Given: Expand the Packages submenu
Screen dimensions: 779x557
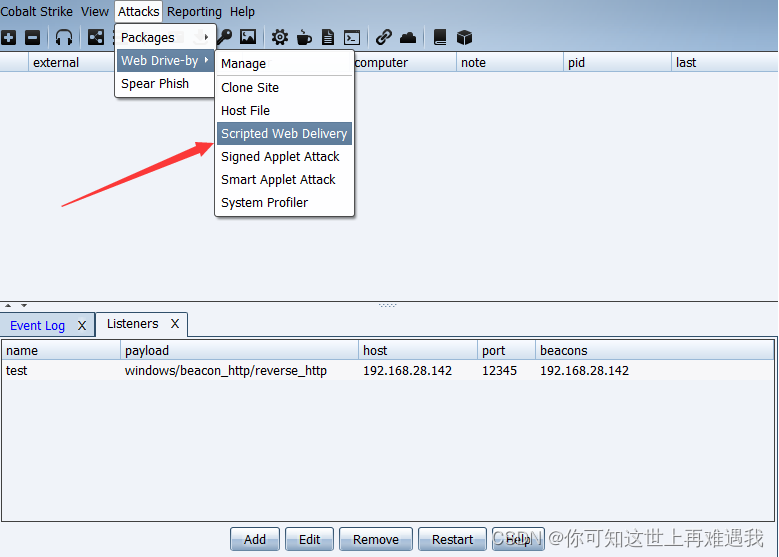Looking at the screenshot, I should tap(165, 37).
